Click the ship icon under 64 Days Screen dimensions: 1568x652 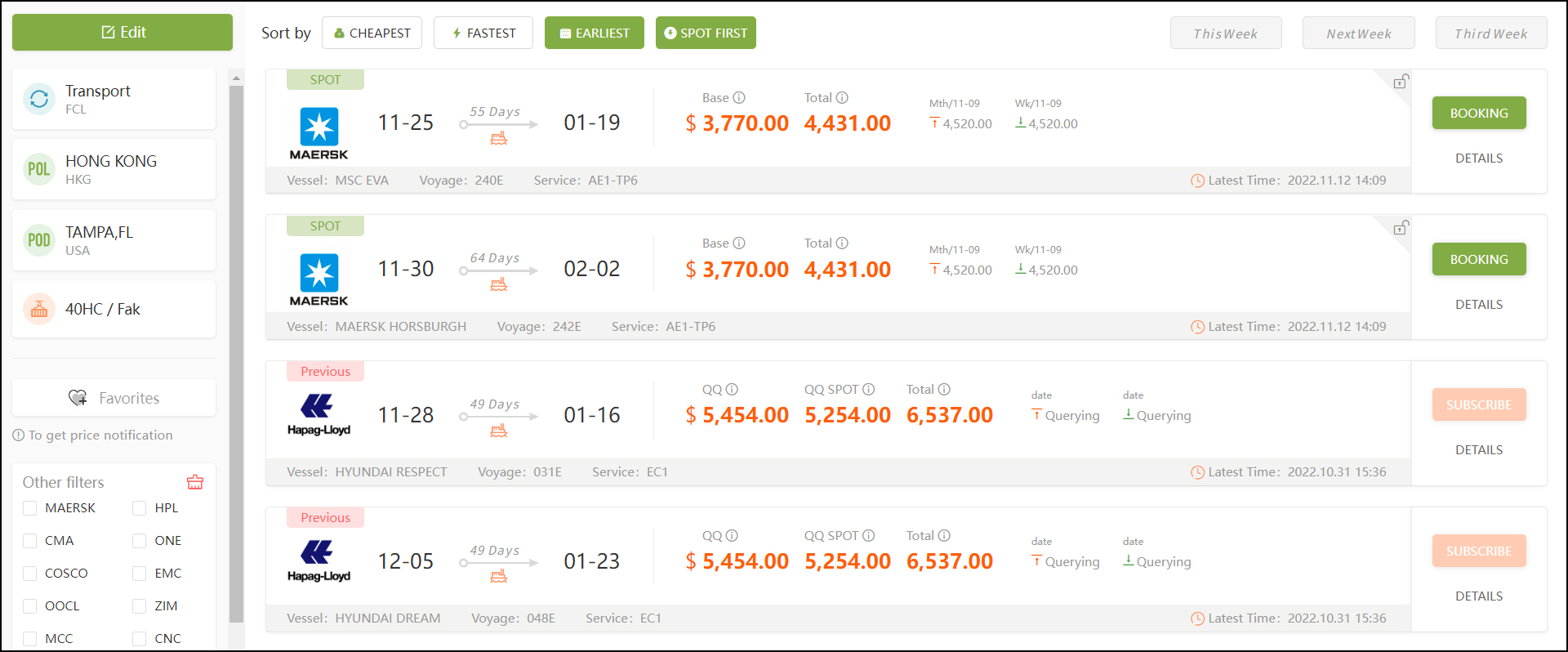[x=499, y=284]
